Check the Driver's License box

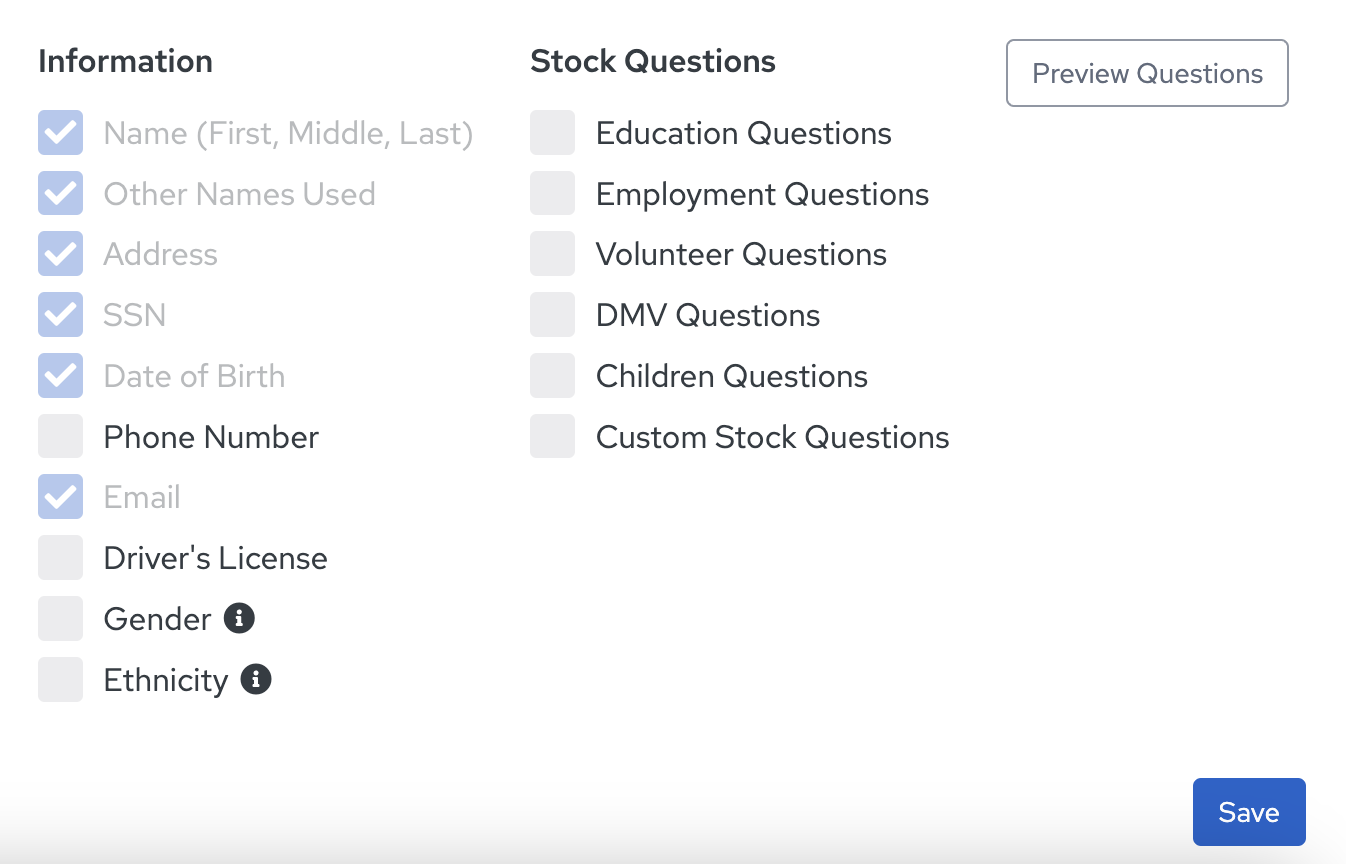point(61,557)
